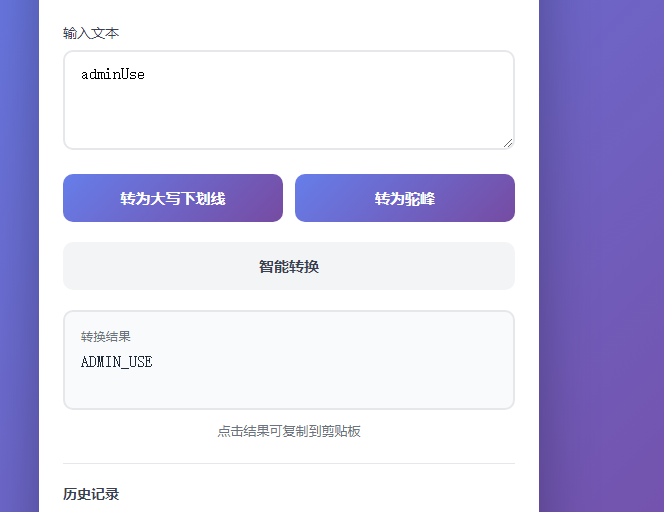Run the 智能转换 smart conversion

coord(289,266)
